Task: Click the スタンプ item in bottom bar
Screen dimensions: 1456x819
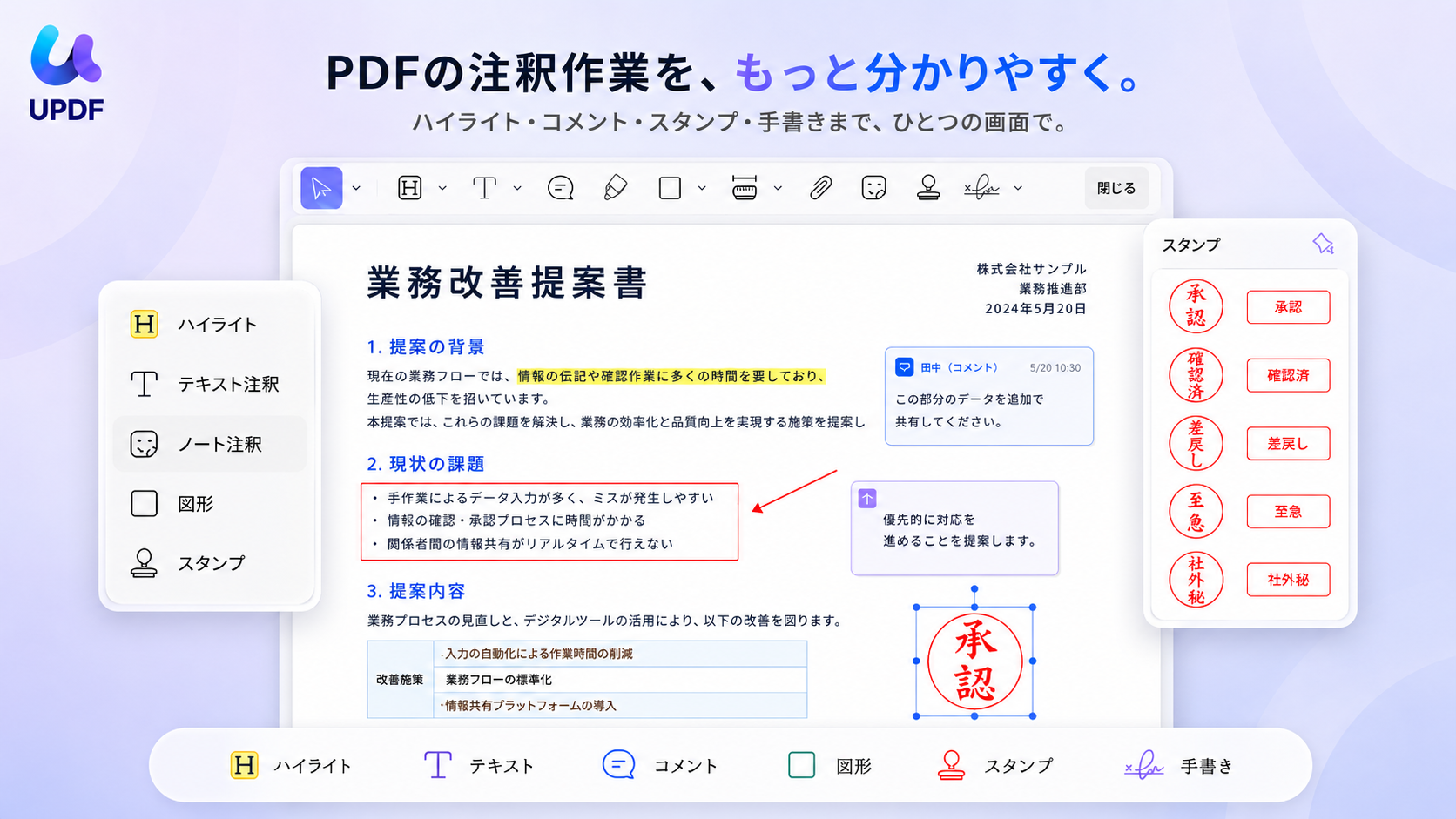Action: pyautogui.click(x=995, y=766)
